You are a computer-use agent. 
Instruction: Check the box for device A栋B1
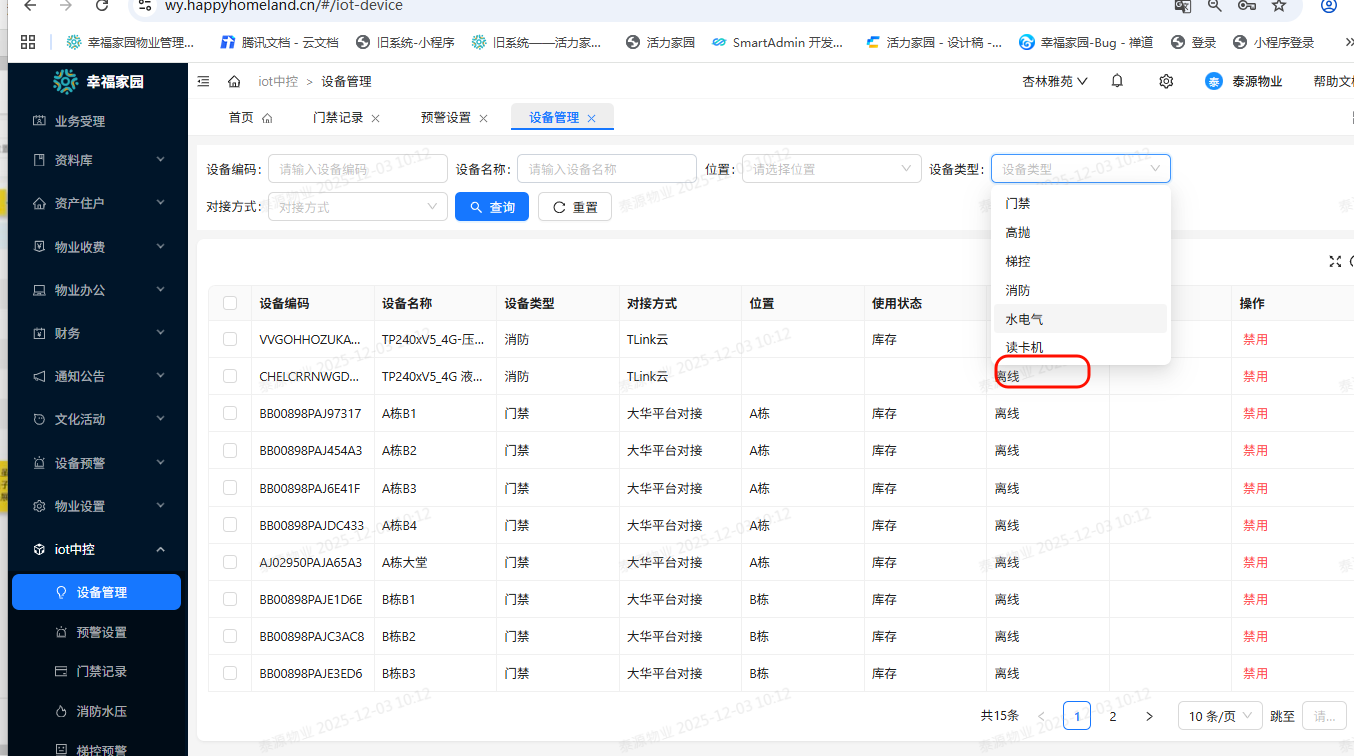(x=230, y=414)
